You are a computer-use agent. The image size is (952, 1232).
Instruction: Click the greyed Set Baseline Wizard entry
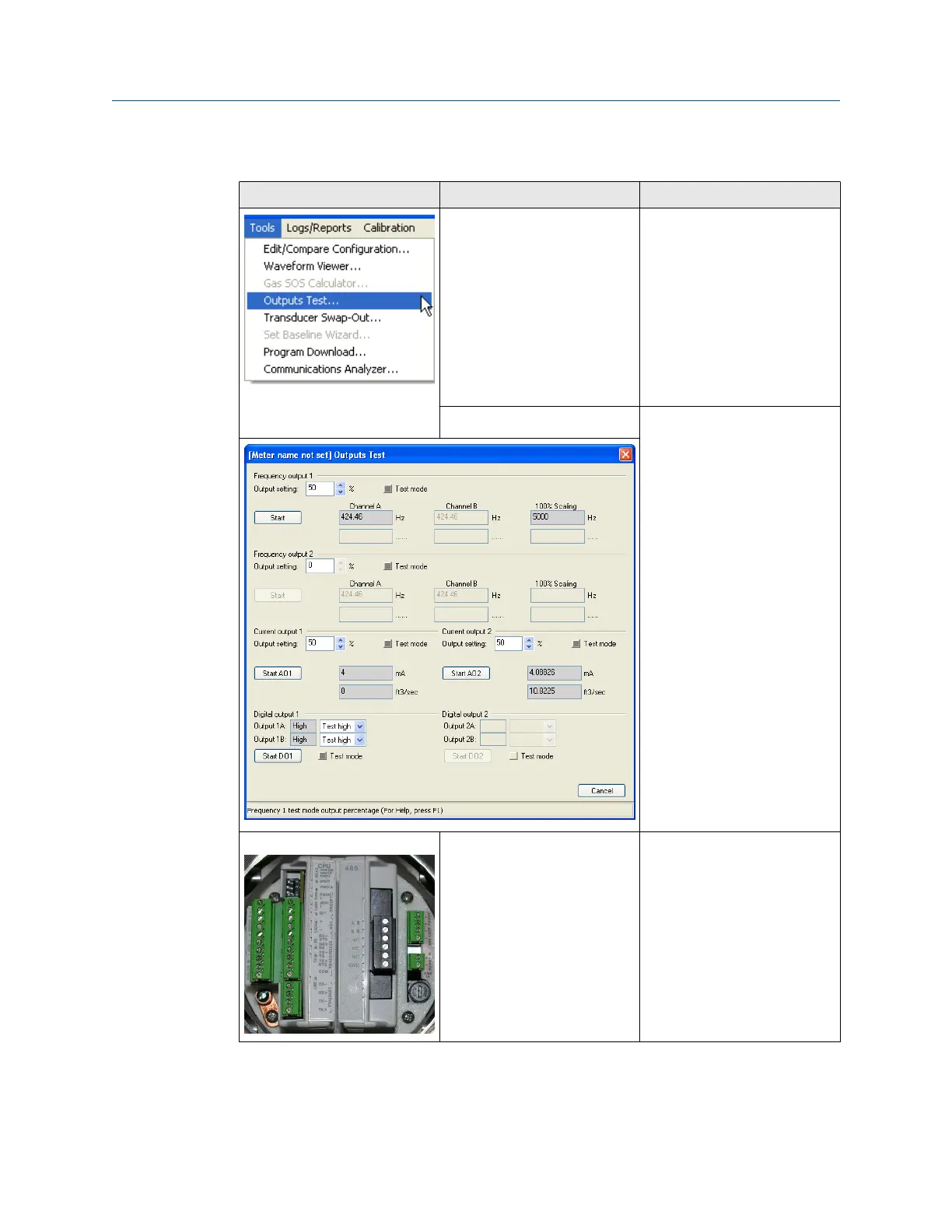pyautogui.click(x=317, y=334)
